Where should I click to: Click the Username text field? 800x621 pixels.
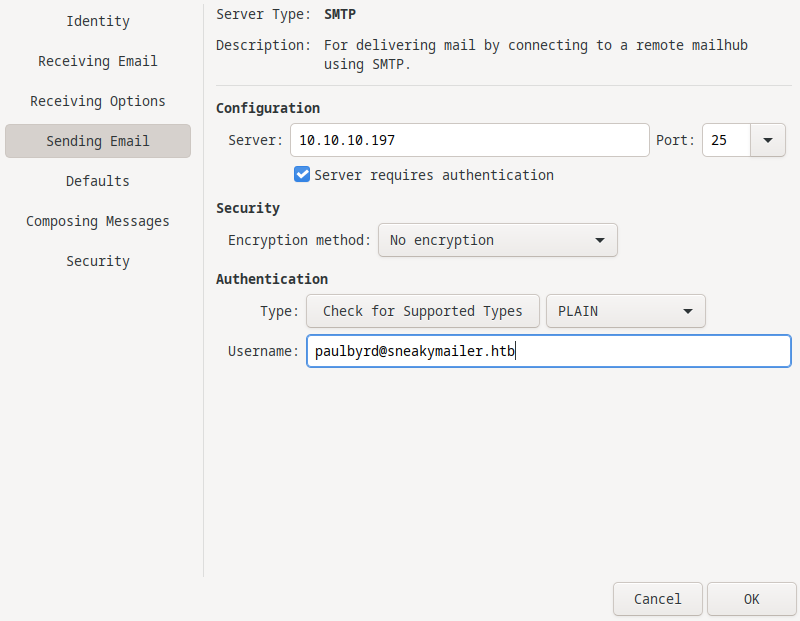[548, 351]
